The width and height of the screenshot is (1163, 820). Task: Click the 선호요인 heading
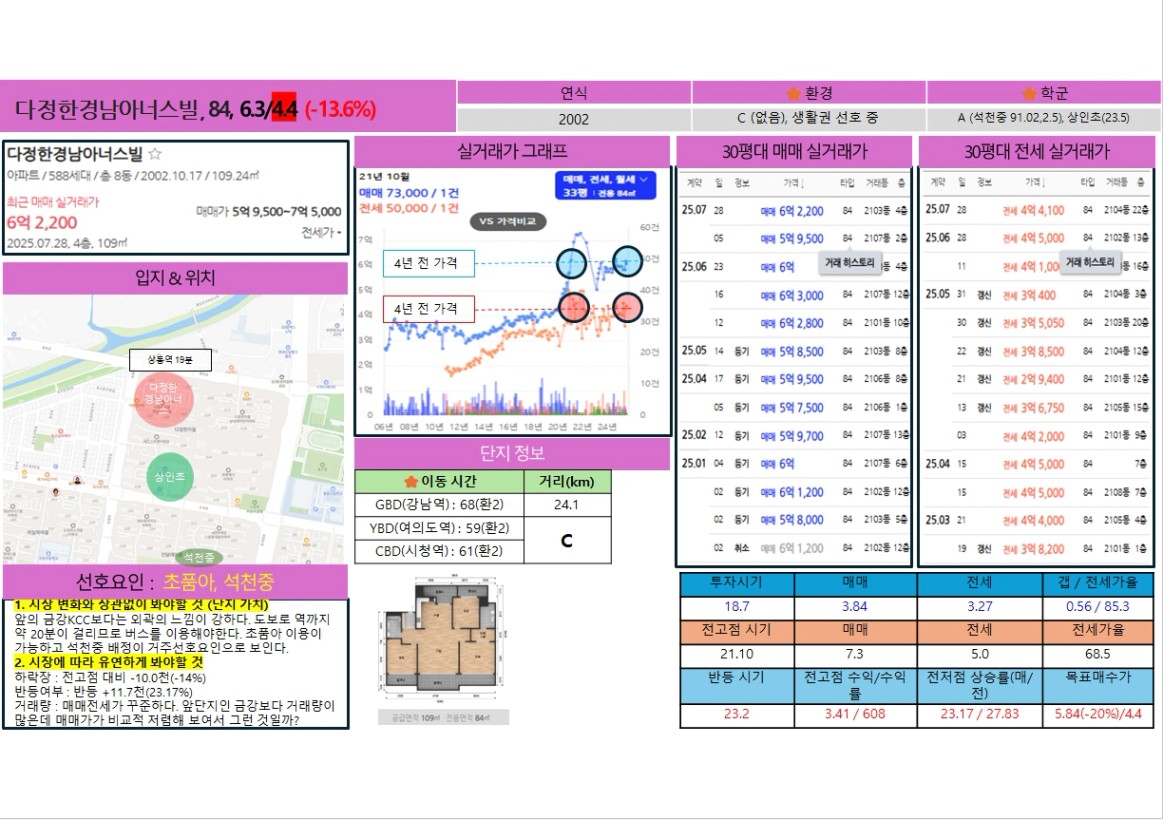pos(175,582)
